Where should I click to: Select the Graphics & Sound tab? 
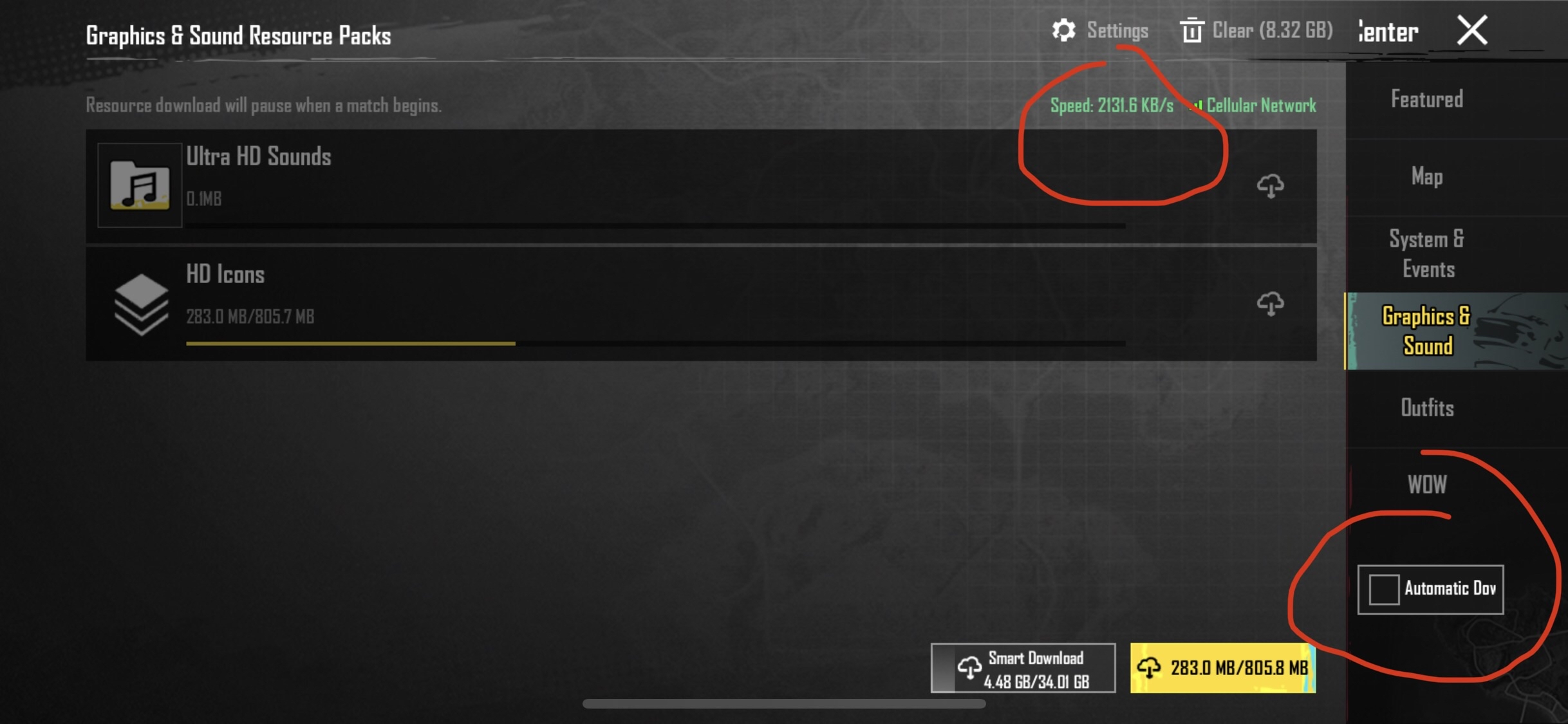1427,331
